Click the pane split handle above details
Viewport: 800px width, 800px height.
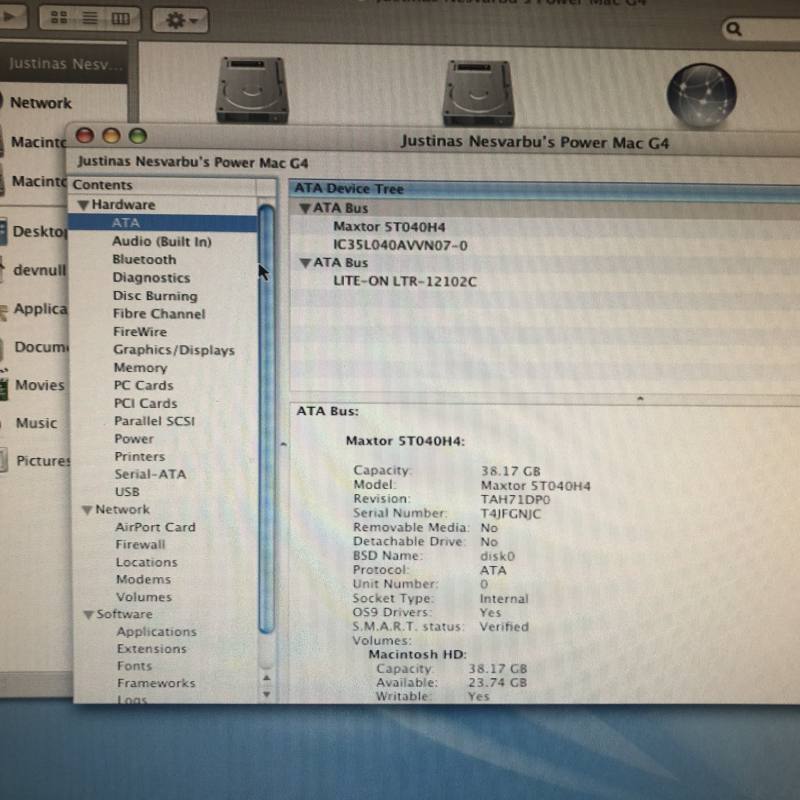pyautogui.click(x=640, y=398)
